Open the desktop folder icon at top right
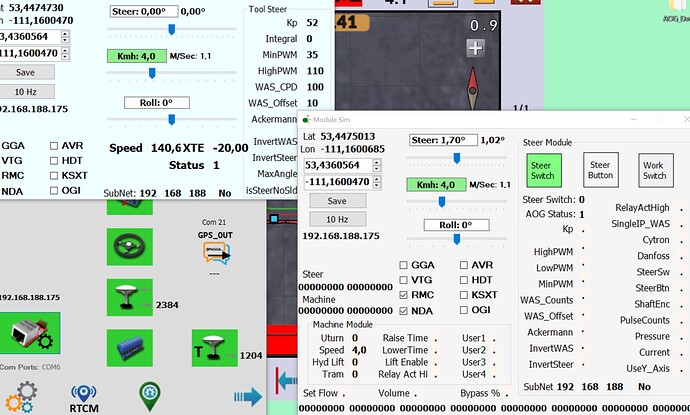 pyautogui.click(x=677, y=6)
